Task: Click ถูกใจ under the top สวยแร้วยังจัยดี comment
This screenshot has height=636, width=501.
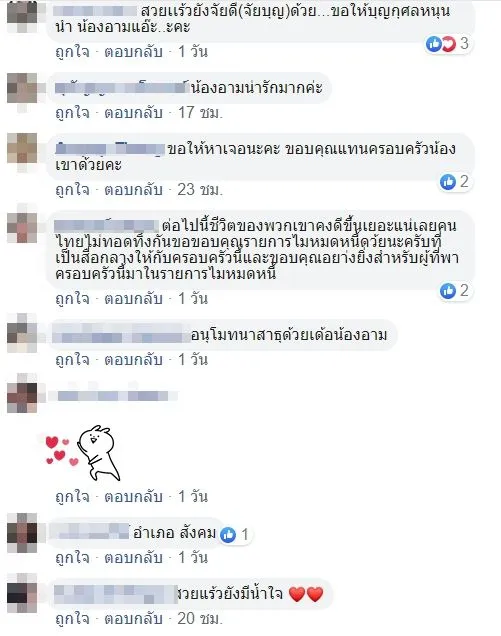Action: click(x=72, y=52)
